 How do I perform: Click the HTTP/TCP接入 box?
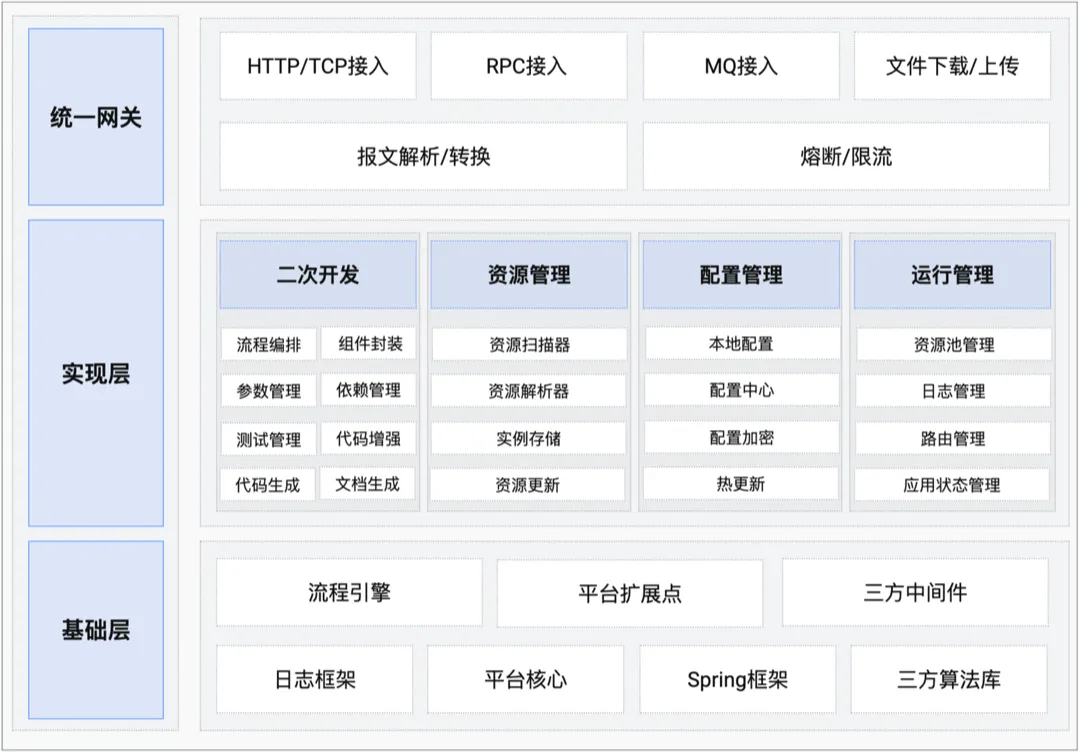pyautogui.click(x=315, y=65)
